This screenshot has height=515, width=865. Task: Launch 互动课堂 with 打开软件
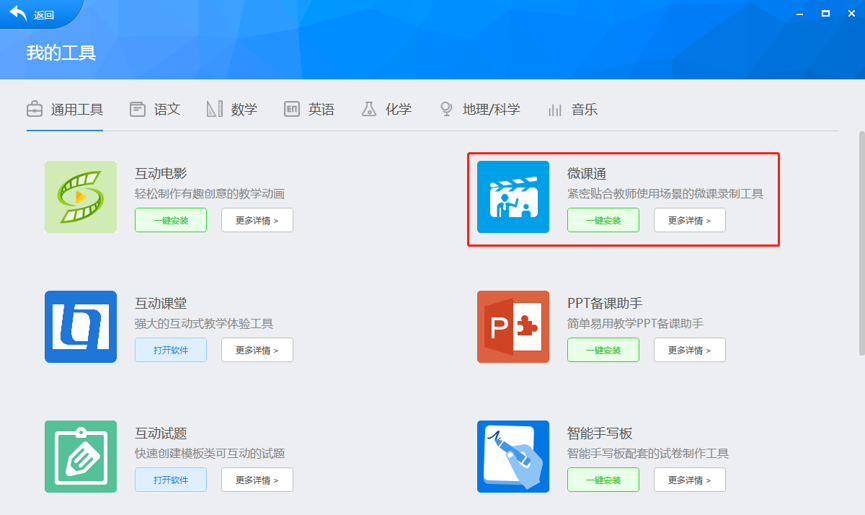click(171, 350)
